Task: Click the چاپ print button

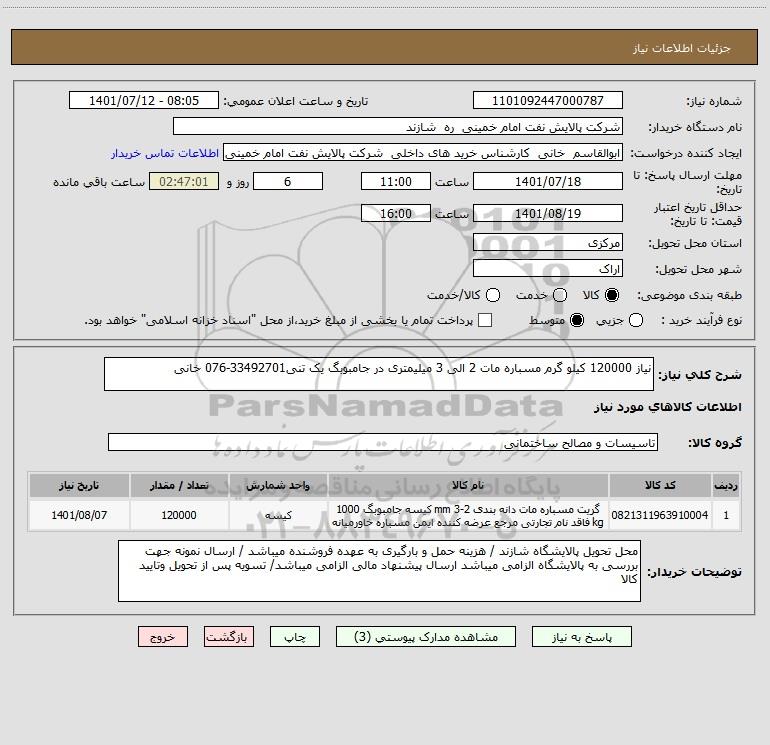Action: [295, 636]
